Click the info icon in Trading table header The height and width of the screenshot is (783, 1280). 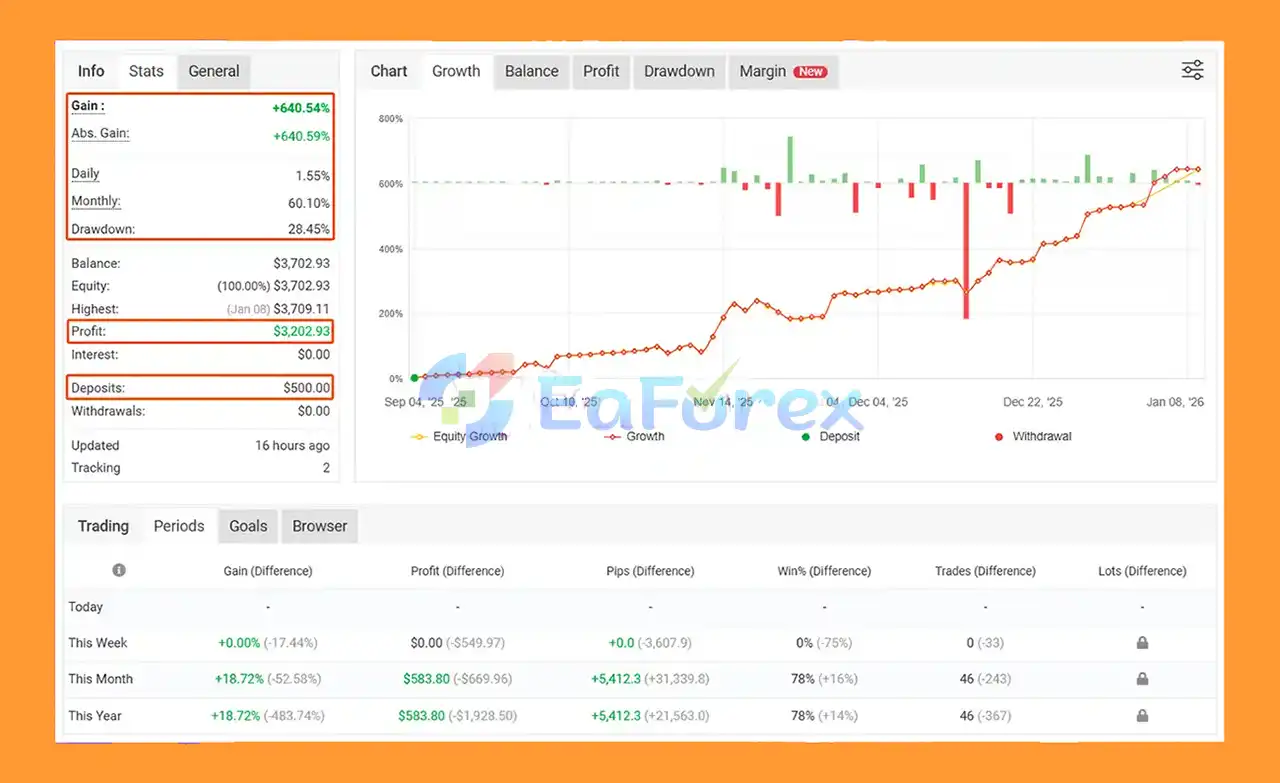[119, 570]
